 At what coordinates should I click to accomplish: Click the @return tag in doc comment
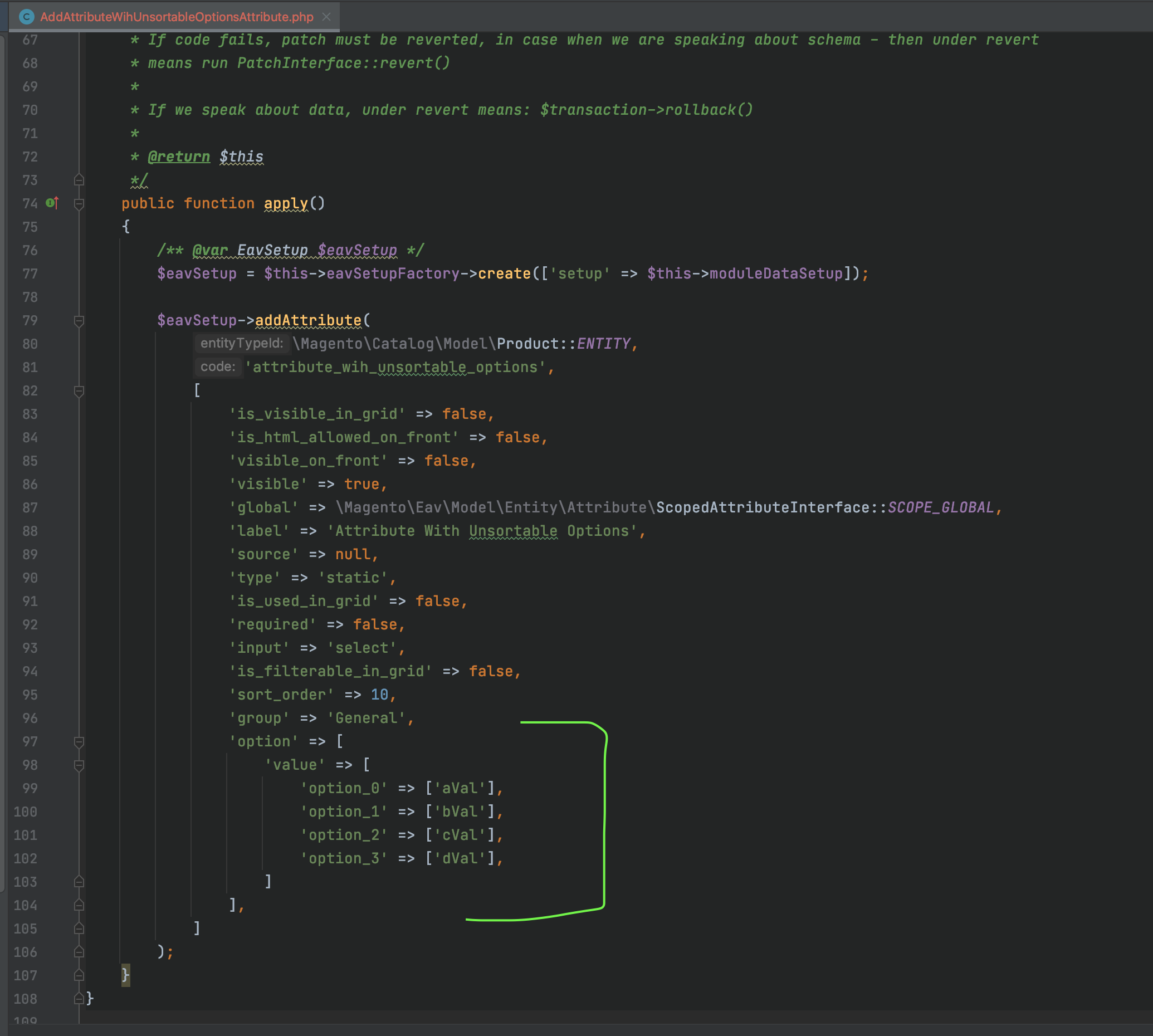[179, 157]
